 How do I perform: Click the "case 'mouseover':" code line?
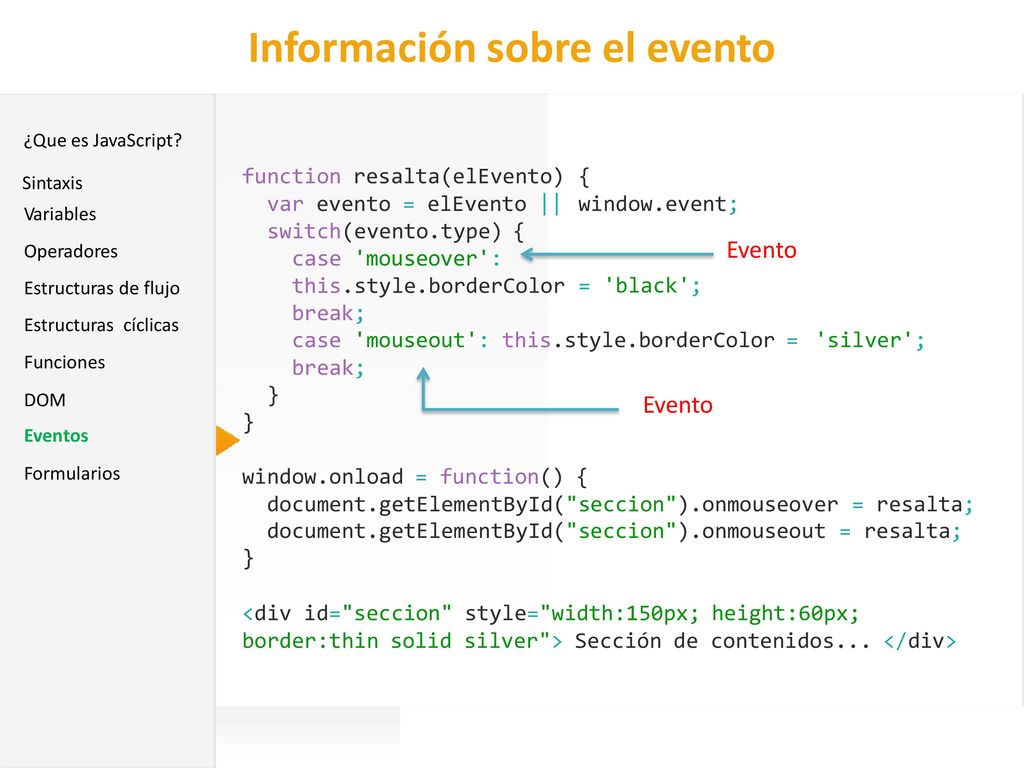[396, 259]
